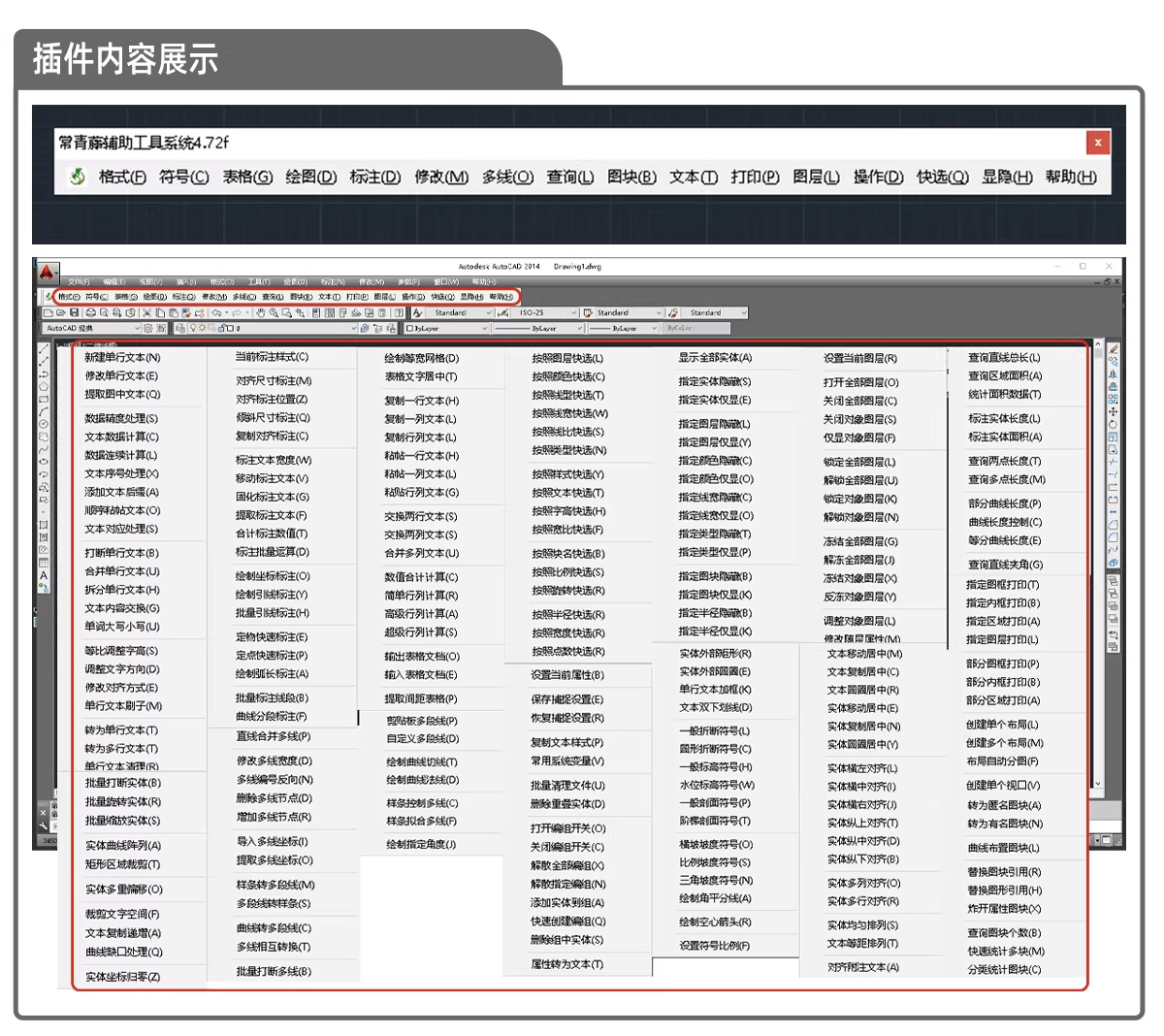Viewport: 1164px width, 1036px height.
Task: Choose 设置当前图层(R) menu entry
Action: 860,358
